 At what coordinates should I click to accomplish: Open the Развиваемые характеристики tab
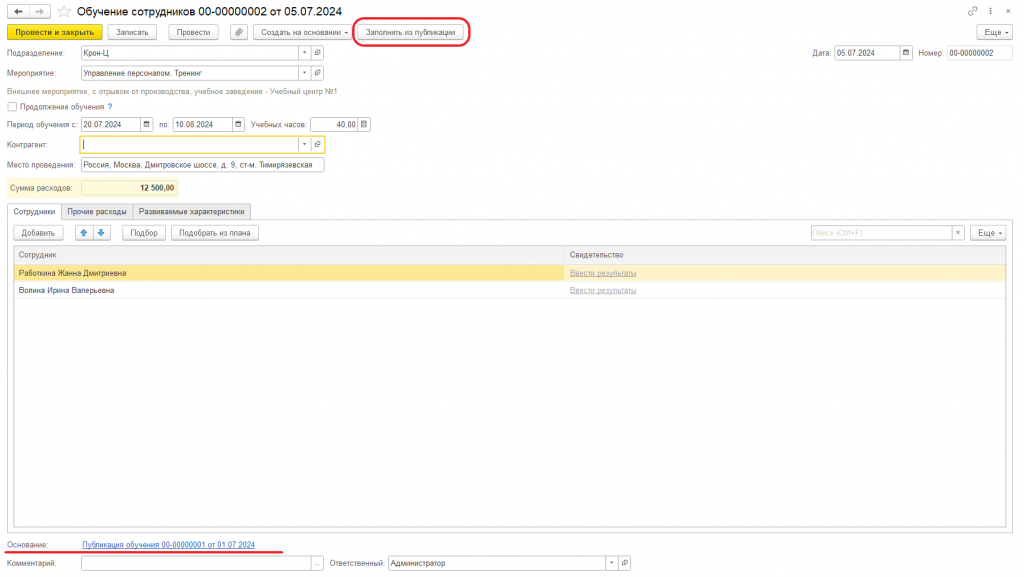pos(191,211)
